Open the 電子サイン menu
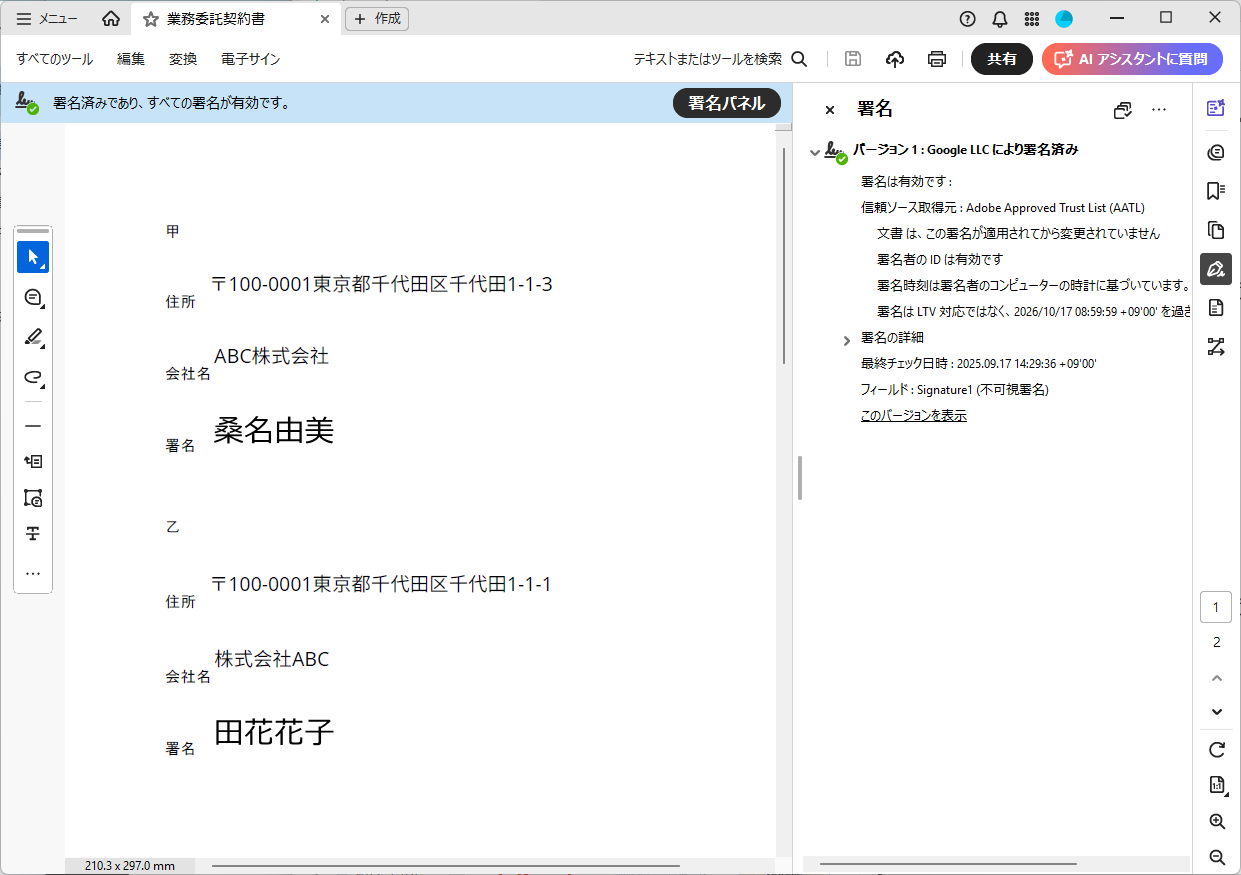The height and width of the screenshot is (875, 1241). (249, 59)
